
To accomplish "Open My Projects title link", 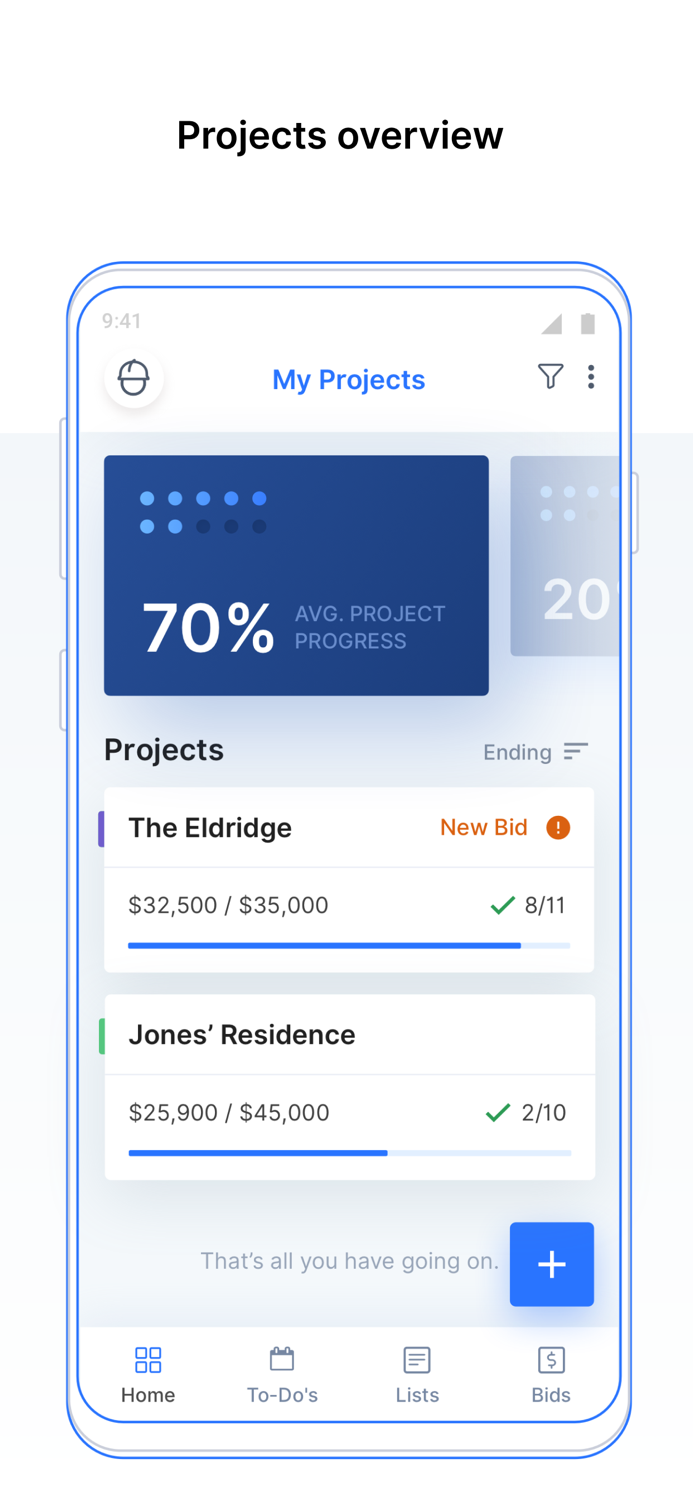I will pyautogui.click(x=348, y=379).
